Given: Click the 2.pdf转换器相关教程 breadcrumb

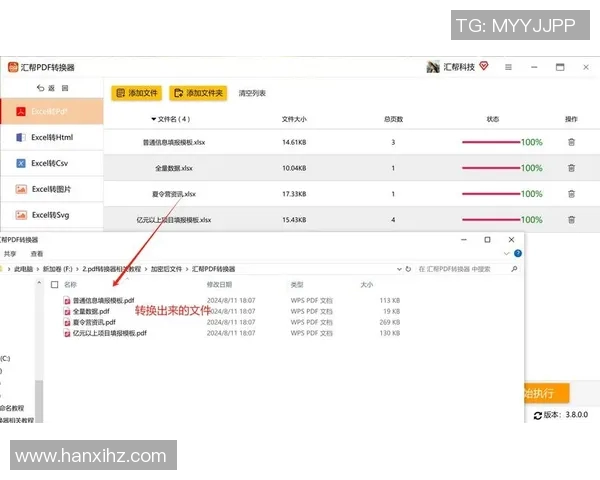Looking at the screenshot, I should tap(111, 269).
